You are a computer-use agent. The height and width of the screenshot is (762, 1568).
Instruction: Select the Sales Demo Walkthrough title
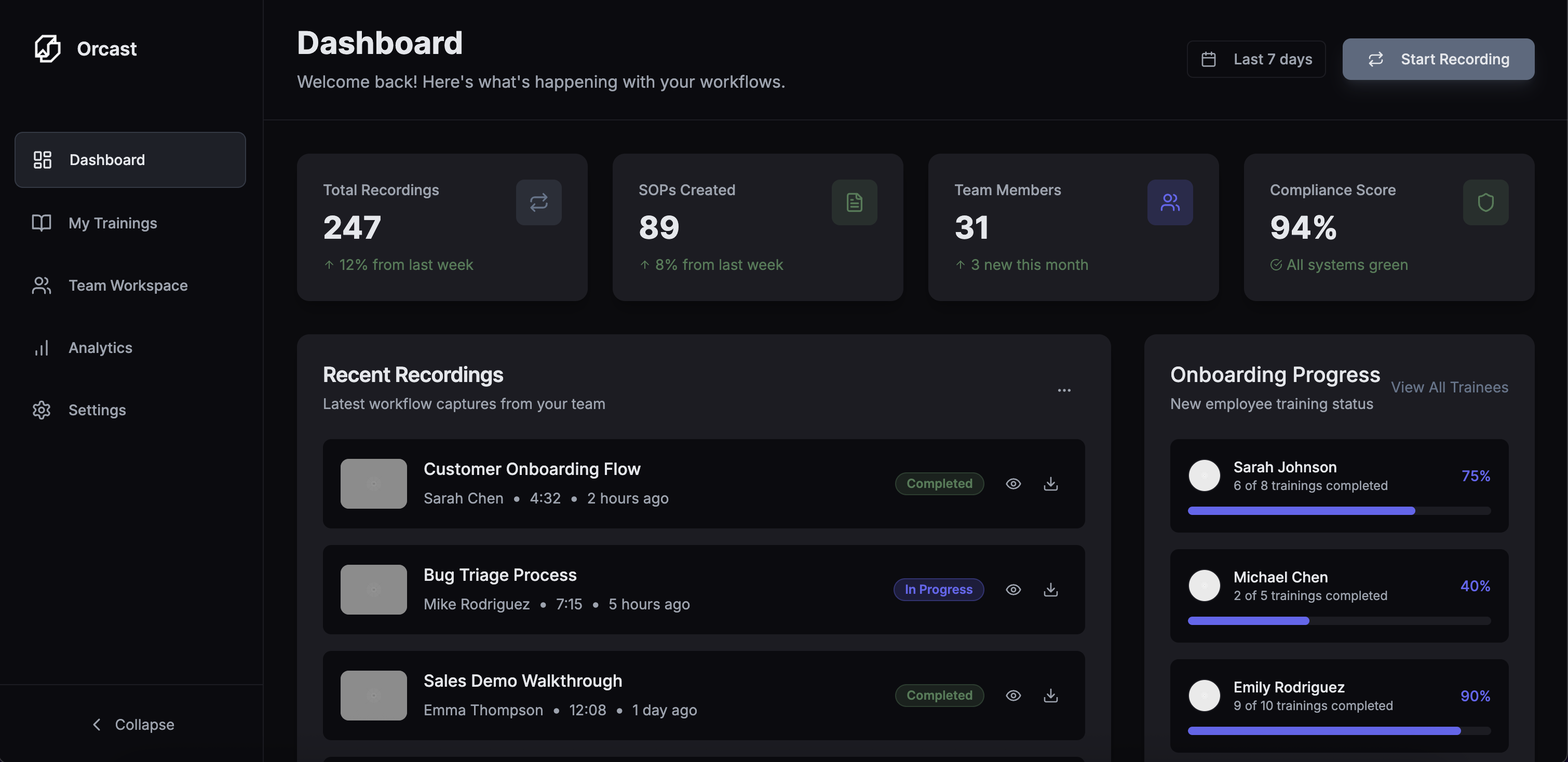click(523, 681)
